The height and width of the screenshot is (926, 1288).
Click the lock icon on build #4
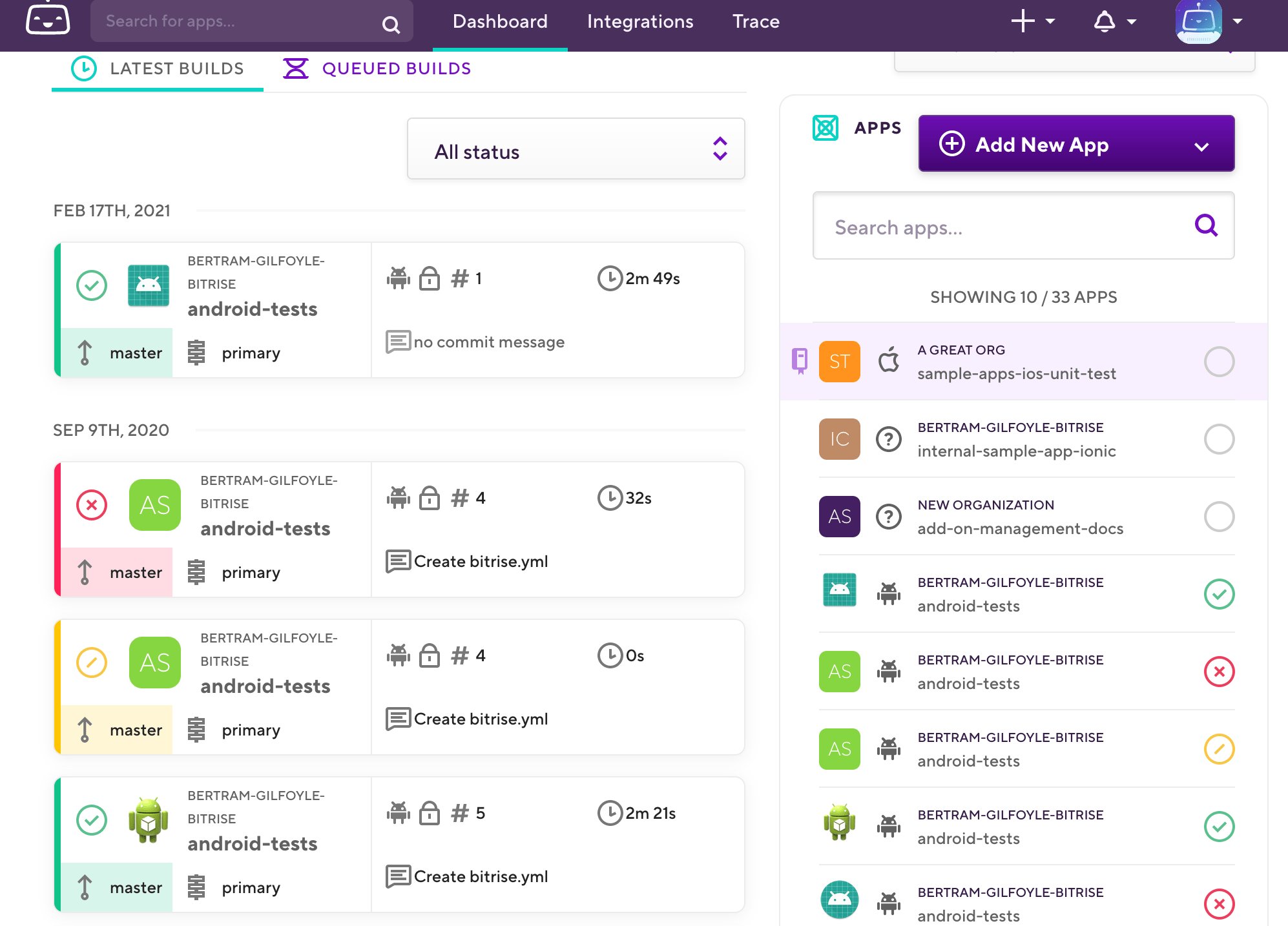click(429, 498)
